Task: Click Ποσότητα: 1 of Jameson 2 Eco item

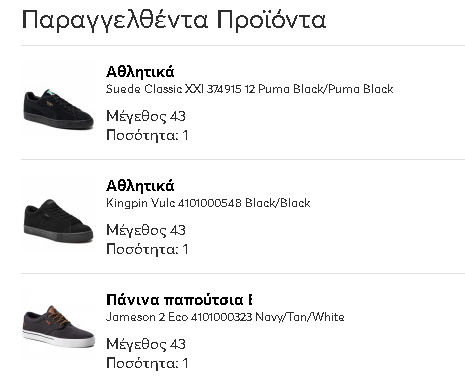Action: (147, 363)
